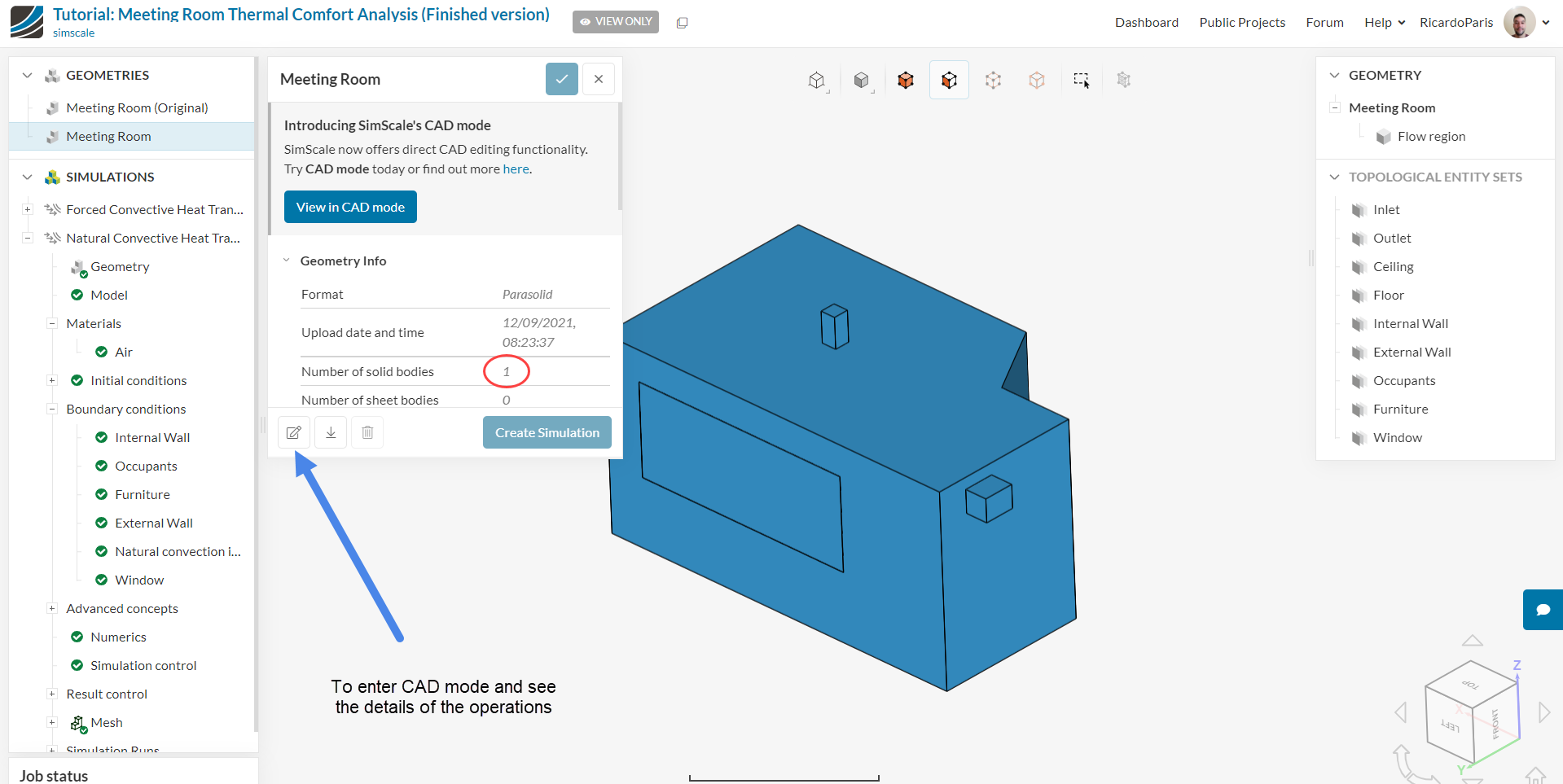Click the Meeting Room panel scrollbar
The height and width of the screenshot is (784, 1563).
click(620, 156)
